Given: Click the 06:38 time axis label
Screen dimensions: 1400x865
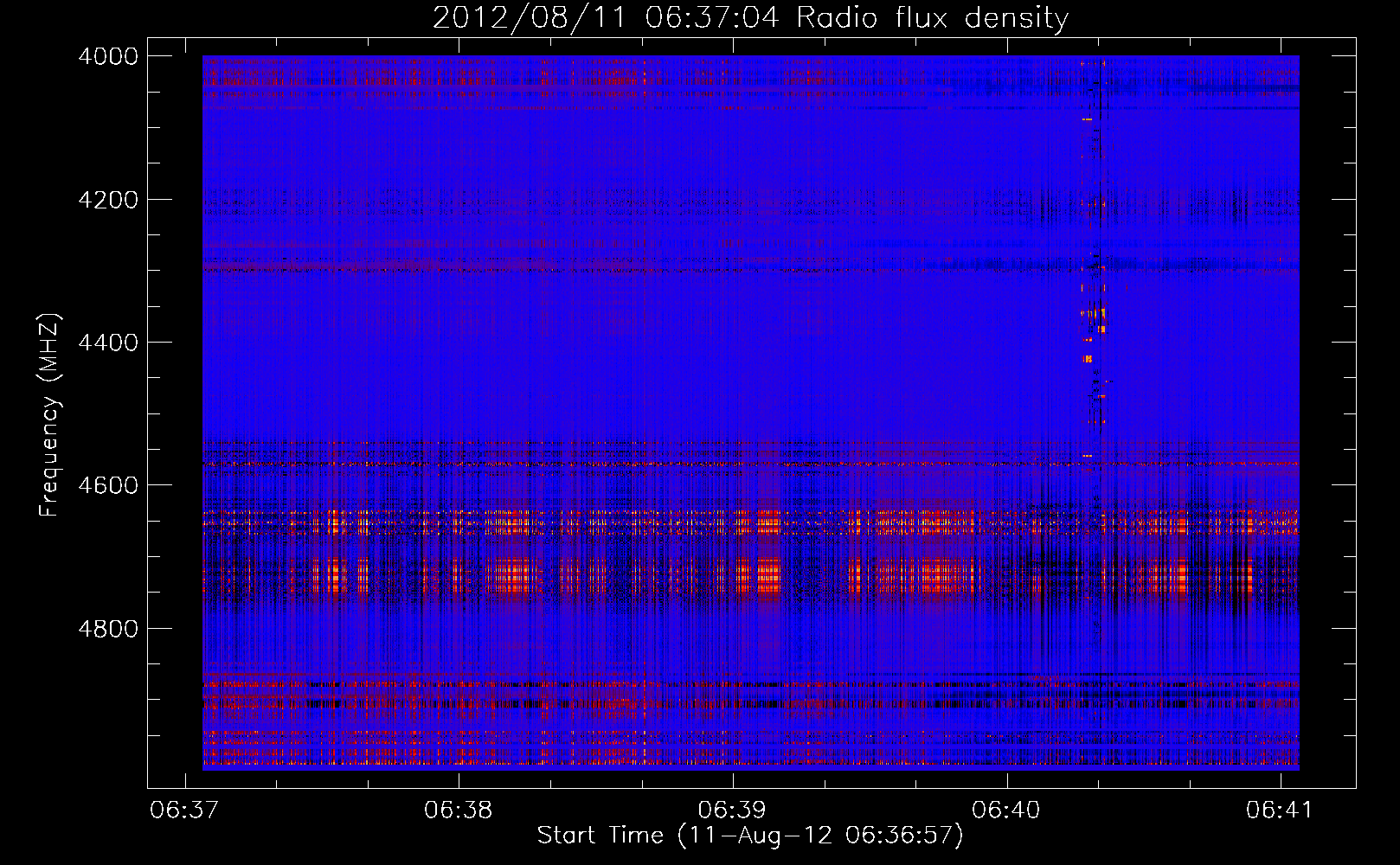Looking at the screenshot, I should (458, 811).
